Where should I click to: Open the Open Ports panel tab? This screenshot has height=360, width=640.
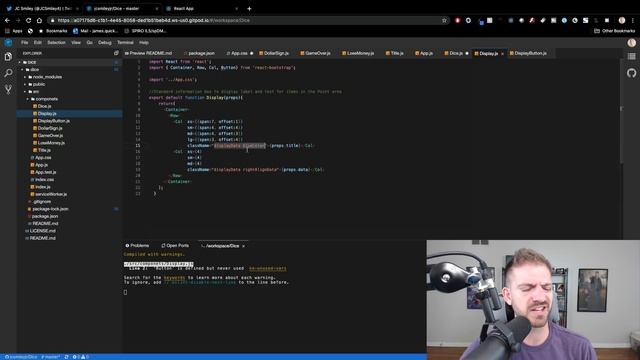click(x=175, y=246)
